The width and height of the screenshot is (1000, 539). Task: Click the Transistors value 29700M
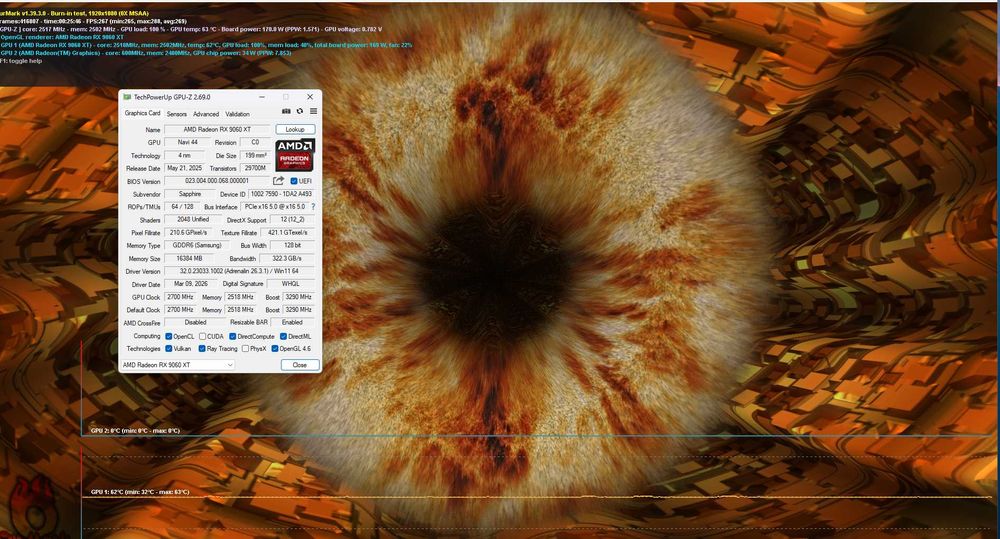pos(256,168)
